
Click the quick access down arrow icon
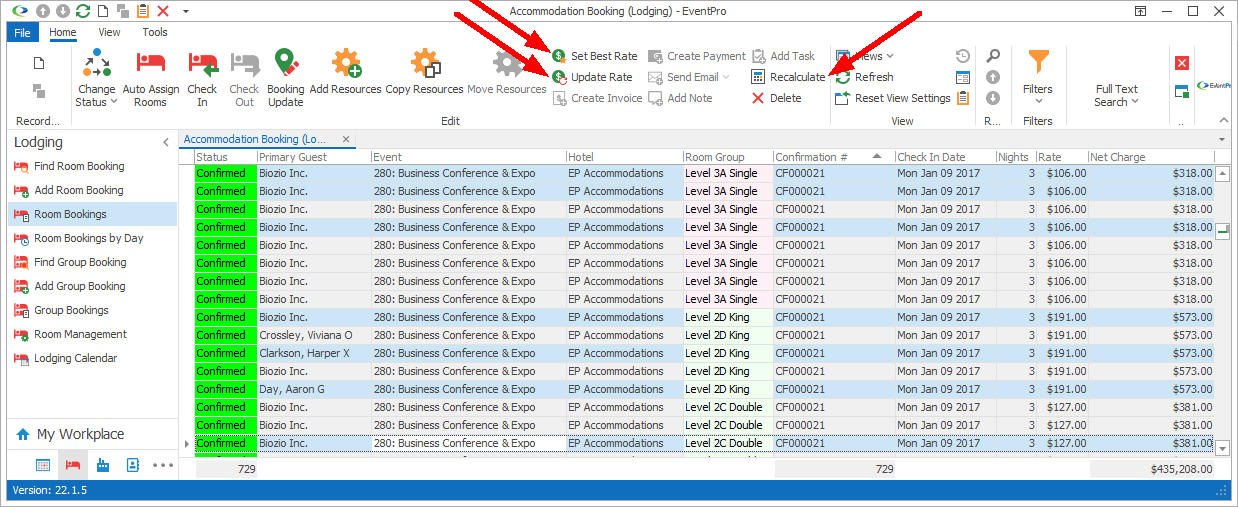(x=62, y=11)
